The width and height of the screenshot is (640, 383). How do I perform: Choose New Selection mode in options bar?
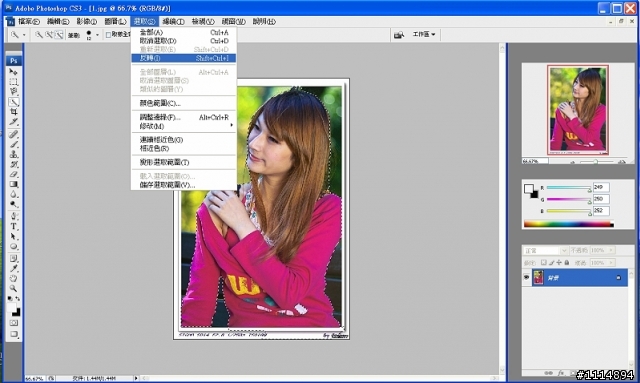[38, 35]
